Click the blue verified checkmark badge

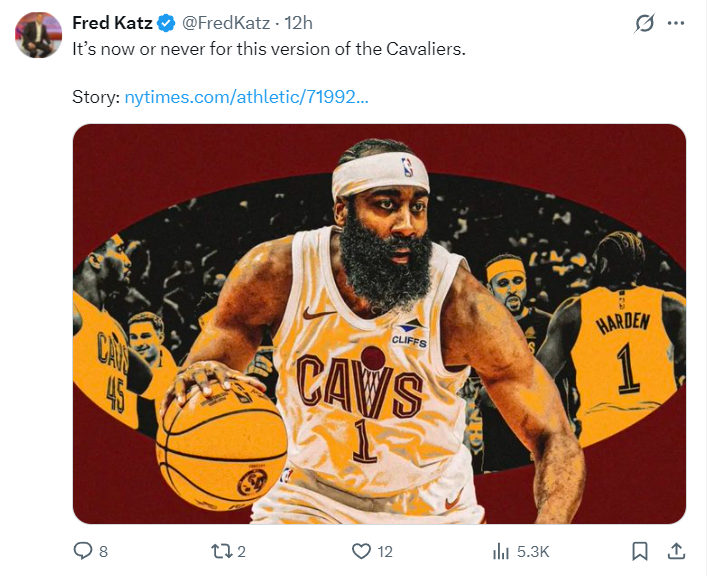[x=167, y=23]
